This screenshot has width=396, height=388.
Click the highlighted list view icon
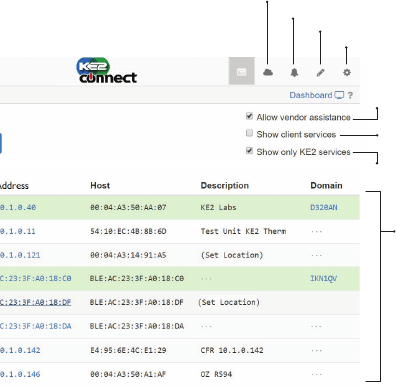(242, 71)
